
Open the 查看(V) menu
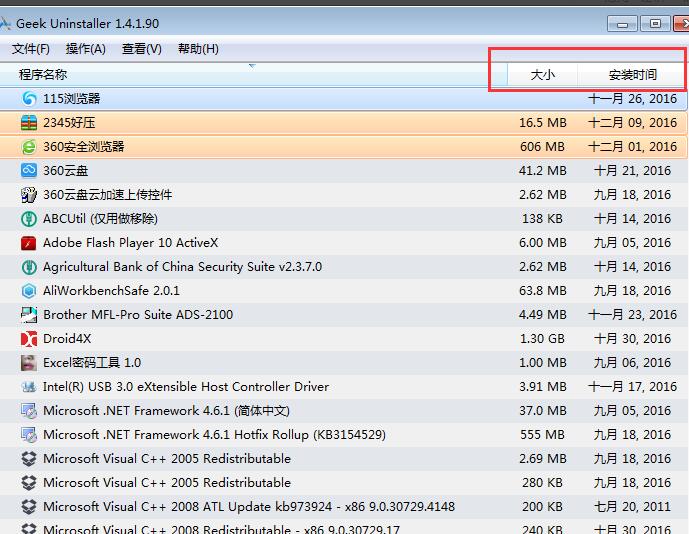click(141, 49)
